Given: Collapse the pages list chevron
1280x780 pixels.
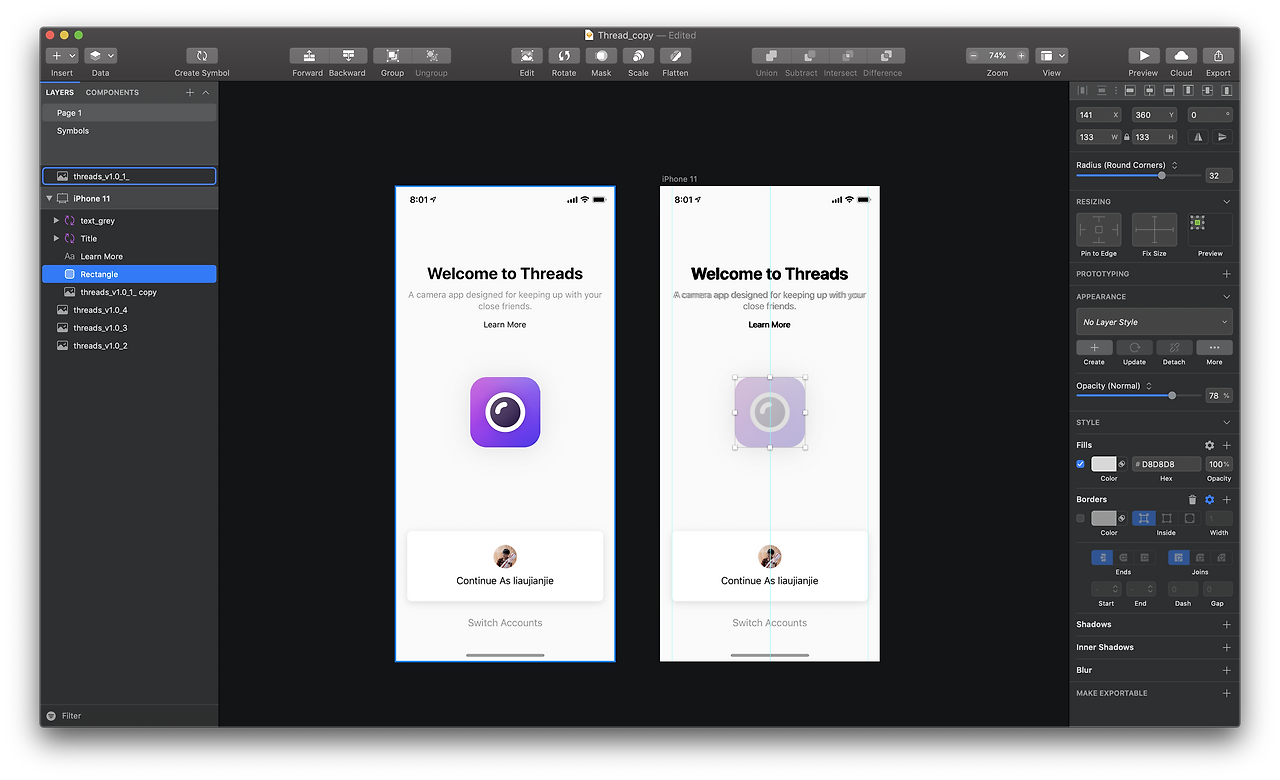Looking at the screenshot, I should 206,93.
